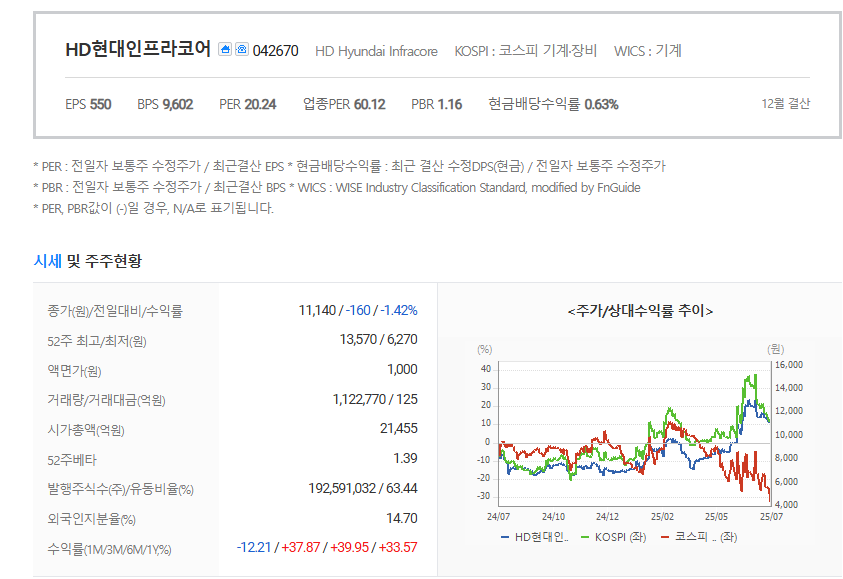Click the N/A로 표기됩니다 footnote

[x=153, y=208]
